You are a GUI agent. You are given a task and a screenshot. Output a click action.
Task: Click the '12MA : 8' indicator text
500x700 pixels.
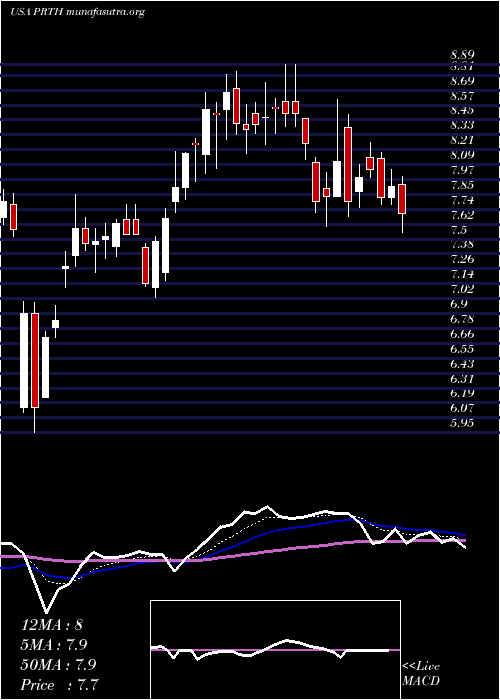tap(52, 625)
